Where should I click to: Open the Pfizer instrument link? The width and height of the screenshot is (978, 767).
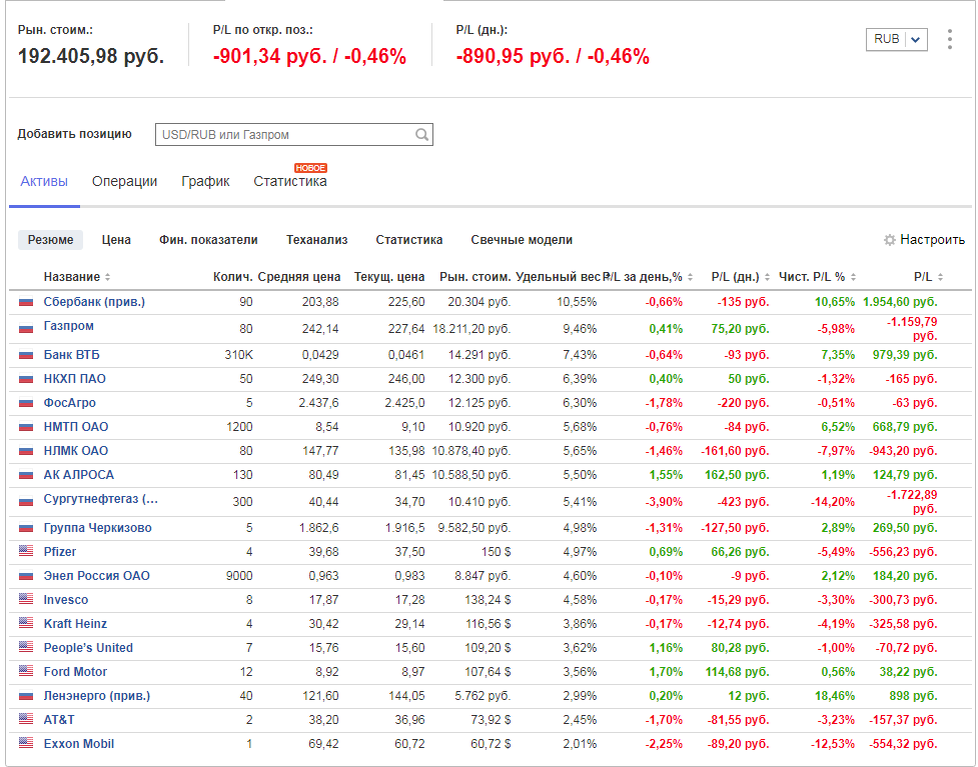click(x=60, y=551)
